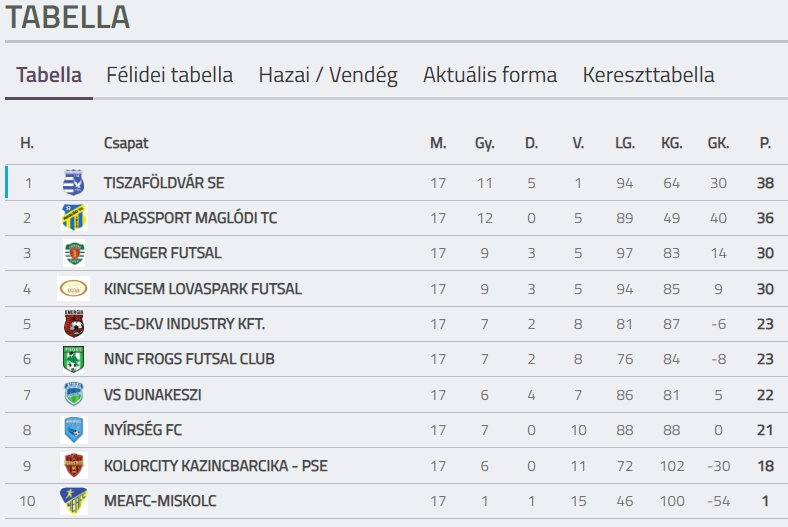Click the Kincsem Lovaspark Futsal logo
Viewport: 788px width, 527px height.
tap(73, 288)
